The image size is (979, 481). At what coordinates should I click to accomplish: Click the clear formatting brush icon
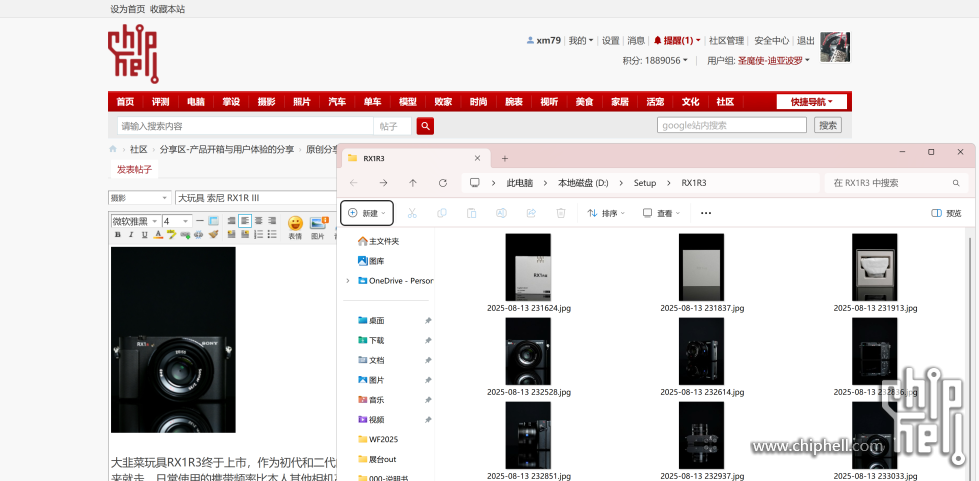213,234
